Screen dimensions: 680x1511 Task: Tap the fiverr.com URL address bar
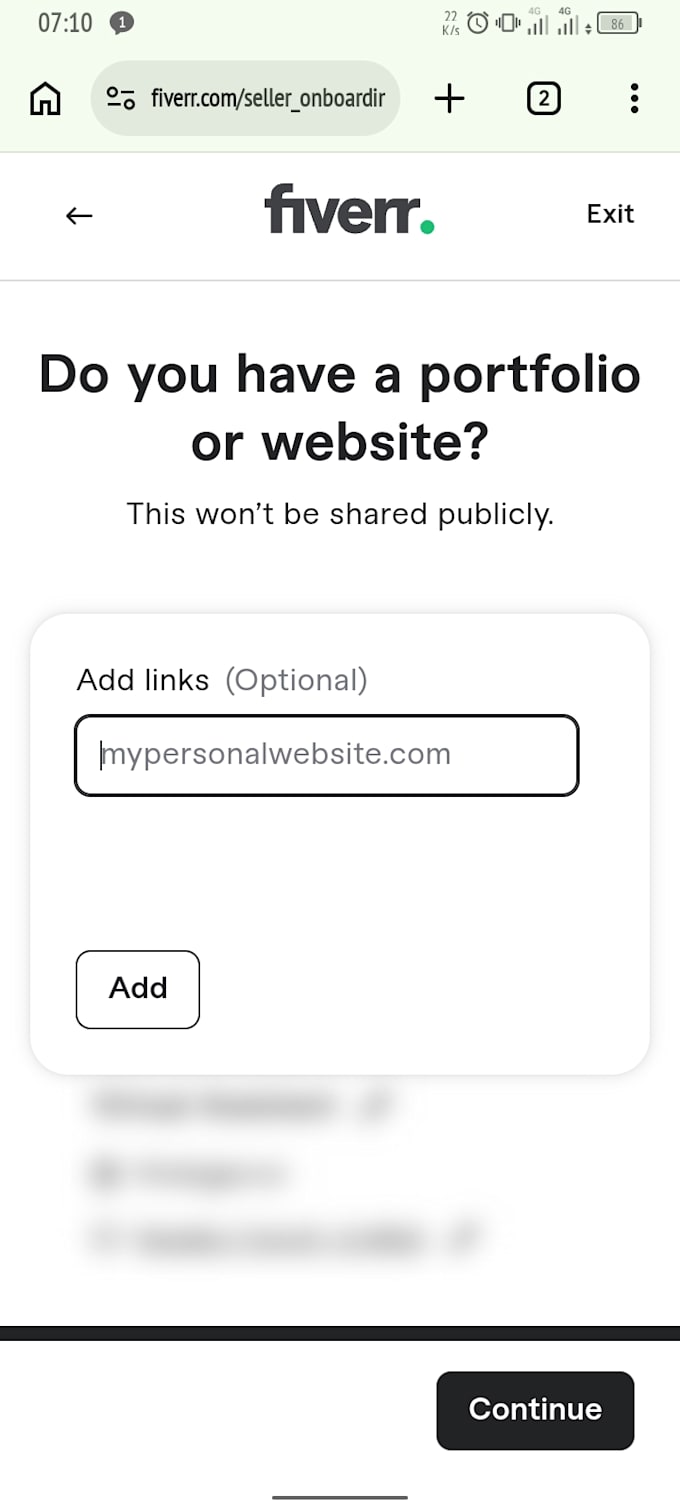click(245, 98)
